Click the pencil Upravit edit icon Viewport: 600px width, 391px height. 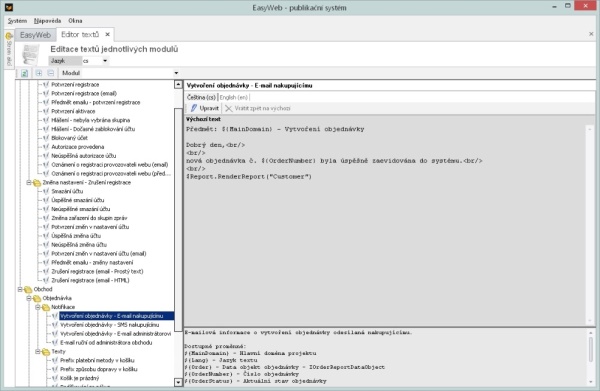coord(194,108)
